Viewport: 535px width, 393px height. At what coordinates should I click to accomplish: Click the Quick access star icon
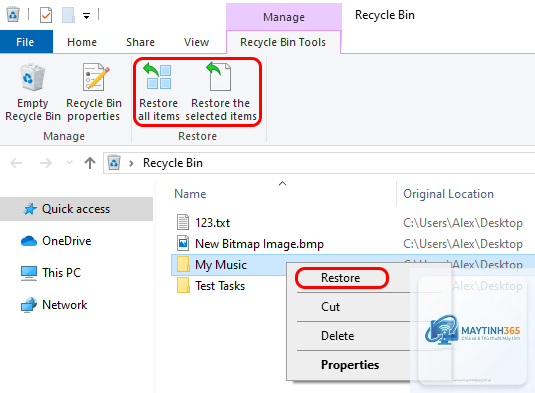click(30, 209)
